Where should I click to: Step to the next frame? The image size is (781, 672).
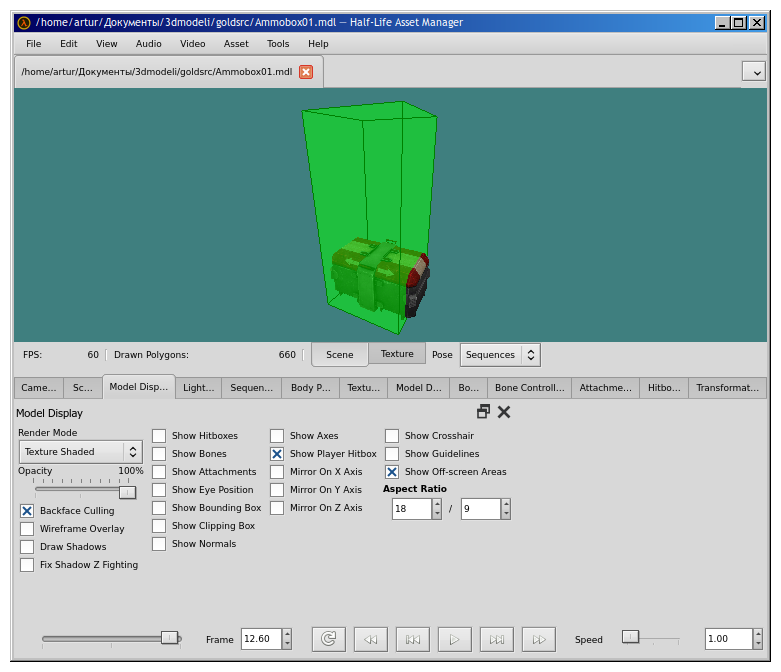click(539, 639)
